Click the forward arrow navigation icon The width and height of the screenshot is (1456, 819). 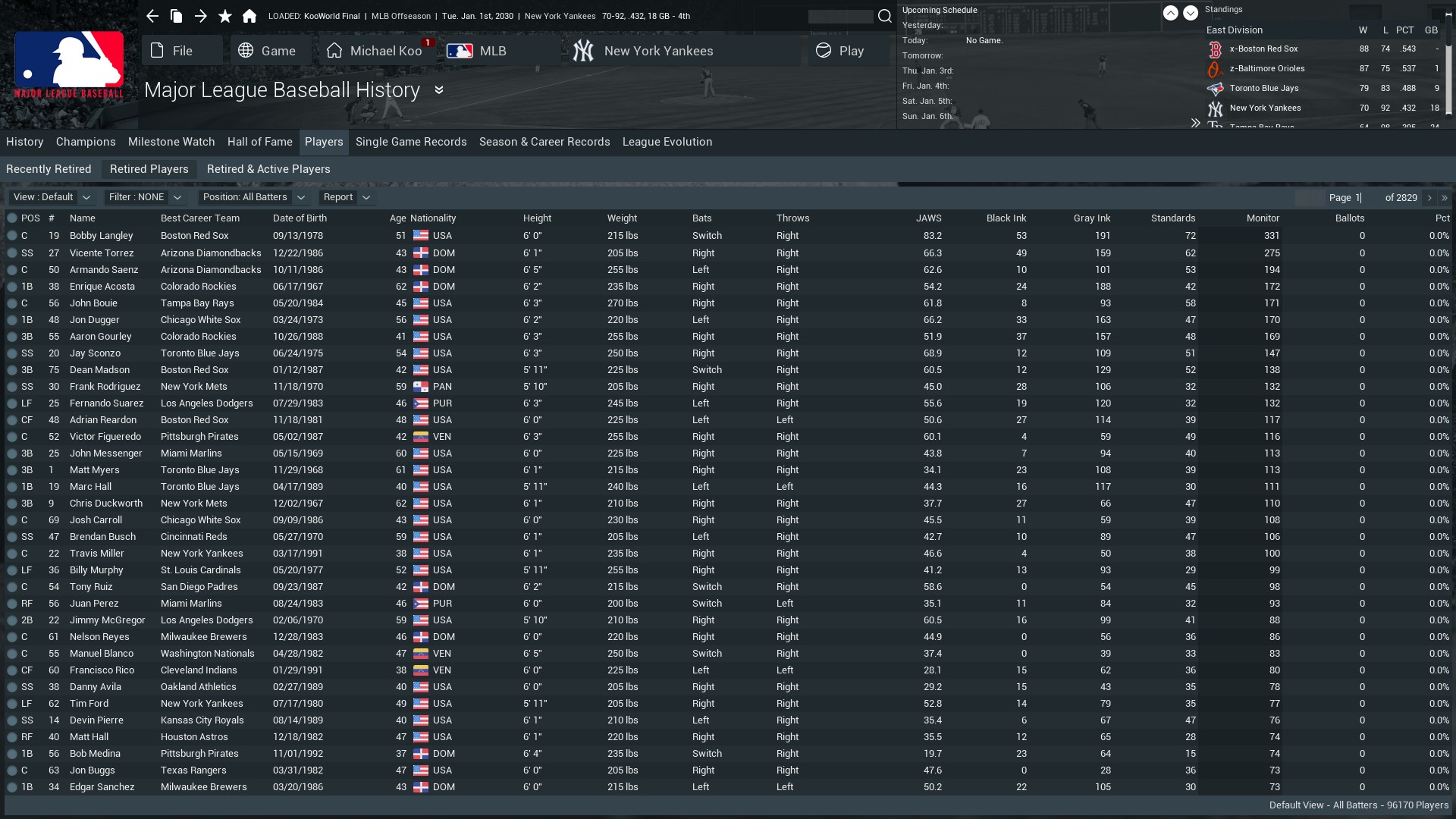(200, 16)
